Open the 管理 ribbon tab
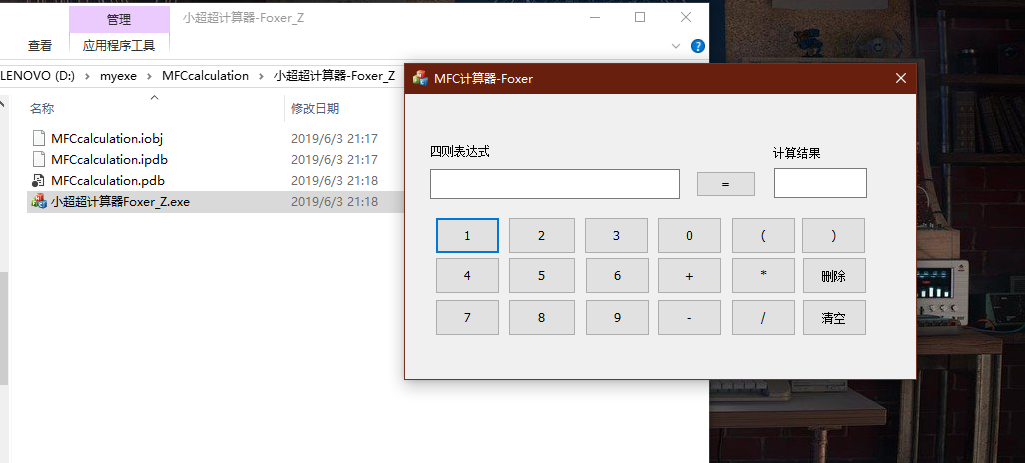 coord(119,20)
